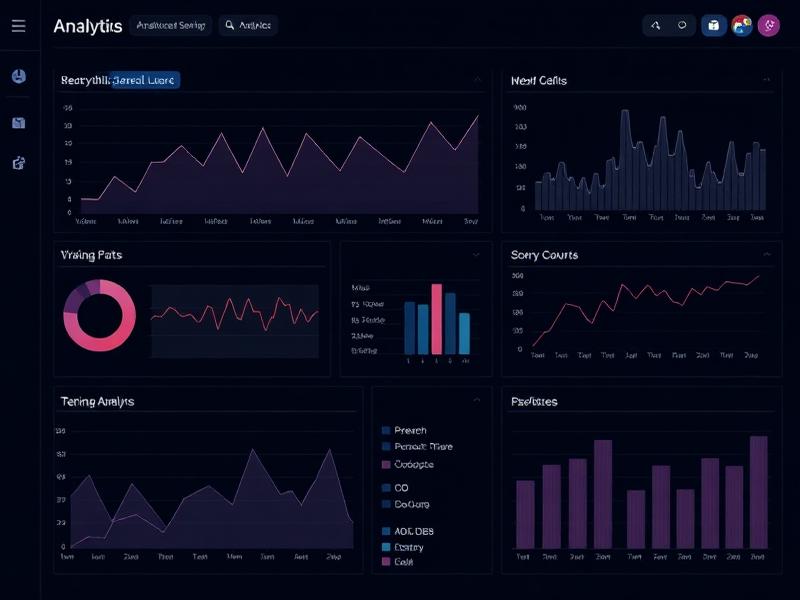Click the "Tening Analyts" panel title
Image resolution: width=800 pixels, height=600 pixels.
97,402
